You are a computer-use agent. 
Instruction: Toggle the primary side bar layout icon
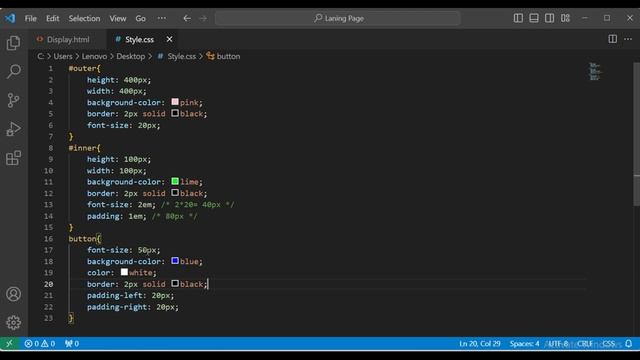tap(518, 18)
